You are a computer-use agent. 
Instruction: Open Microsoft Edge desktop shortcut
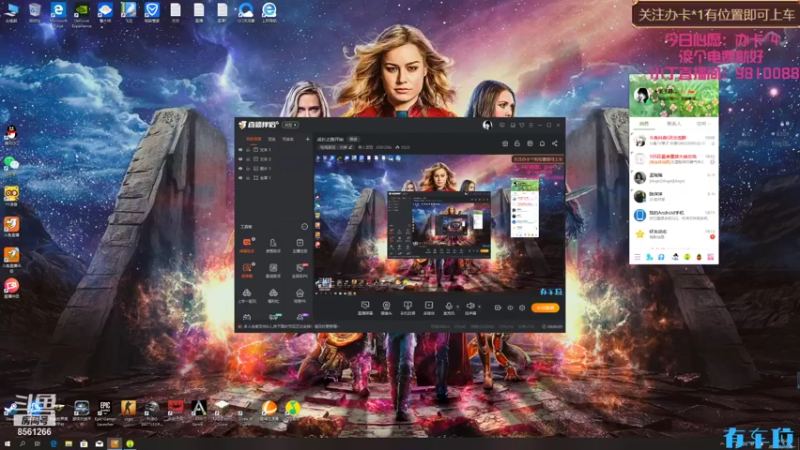pyautogui.click(x=58, y=13)
